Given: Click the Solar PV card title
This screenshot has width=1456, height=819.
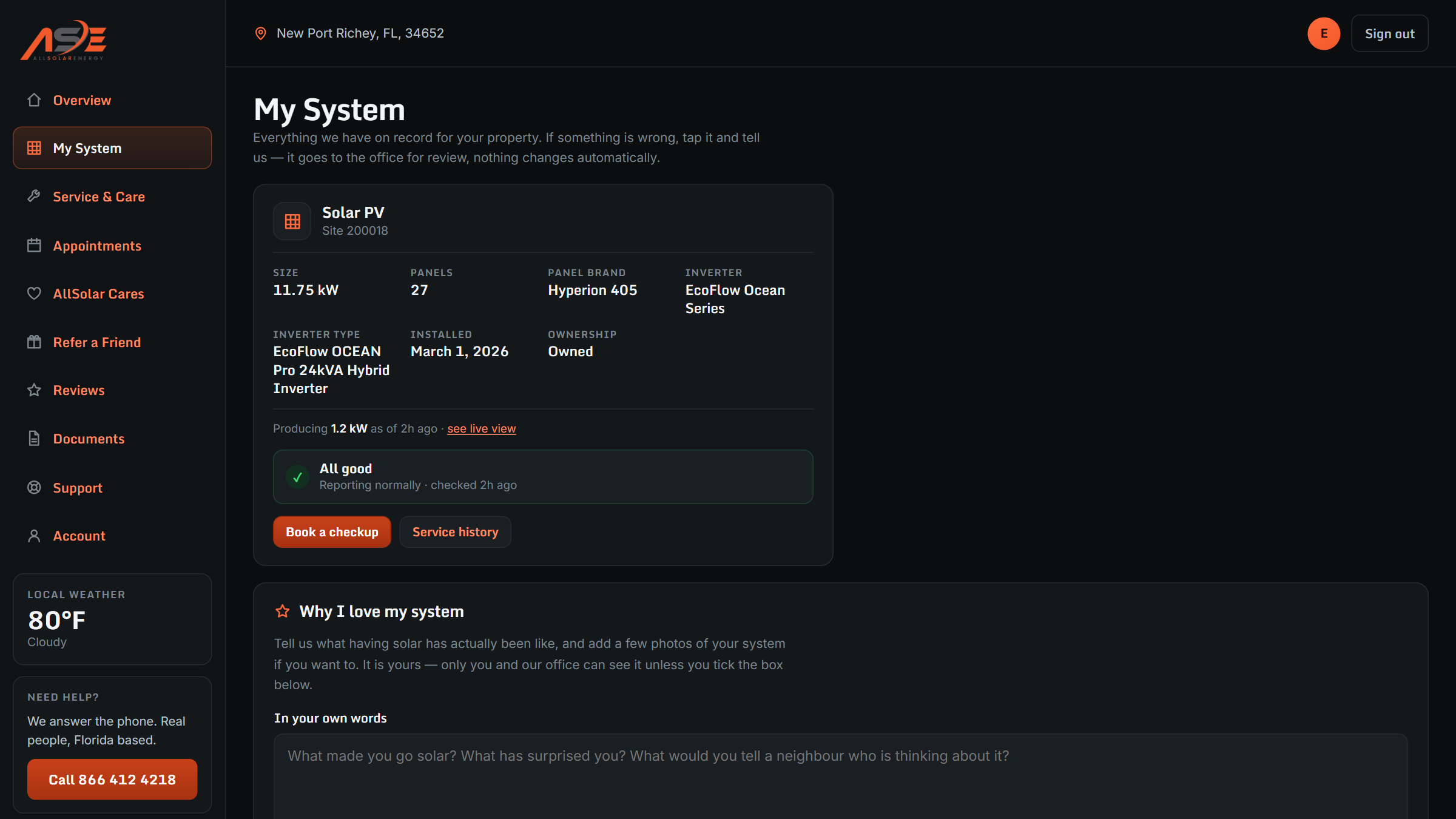Looking at the screenshot, I should [353, 212].
